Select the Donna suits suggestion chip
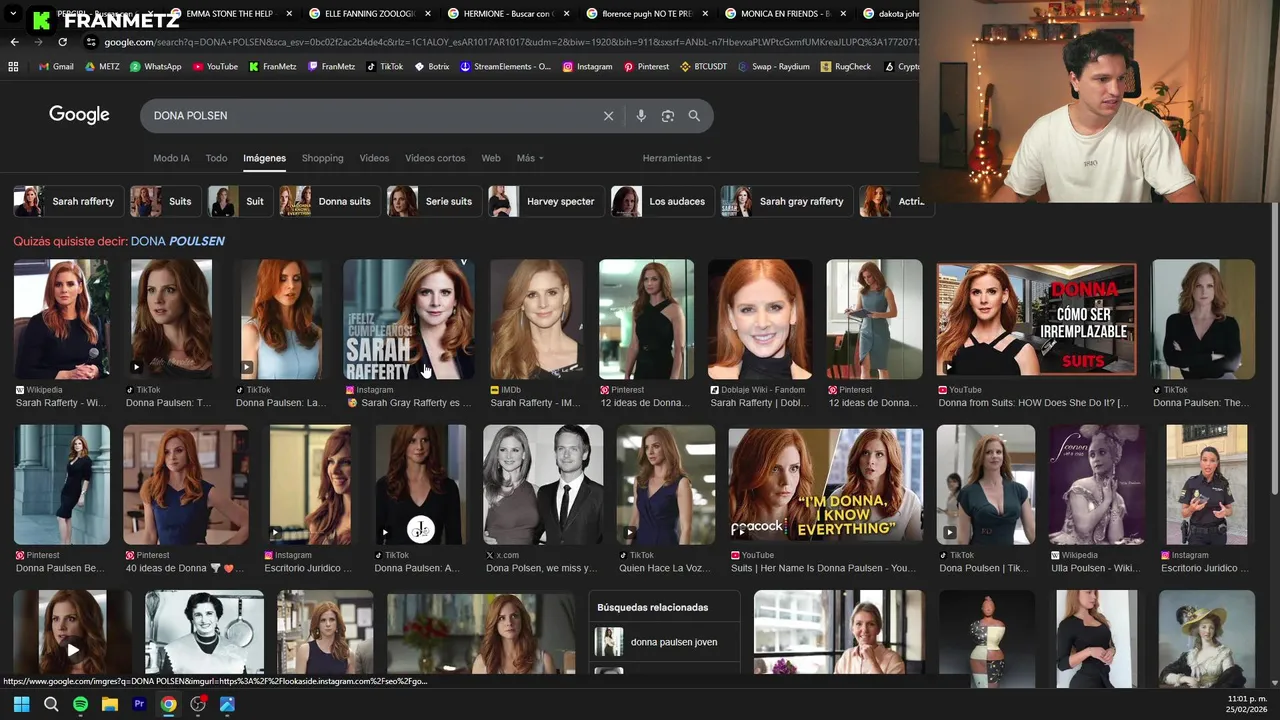 click(x=329, y=201)
